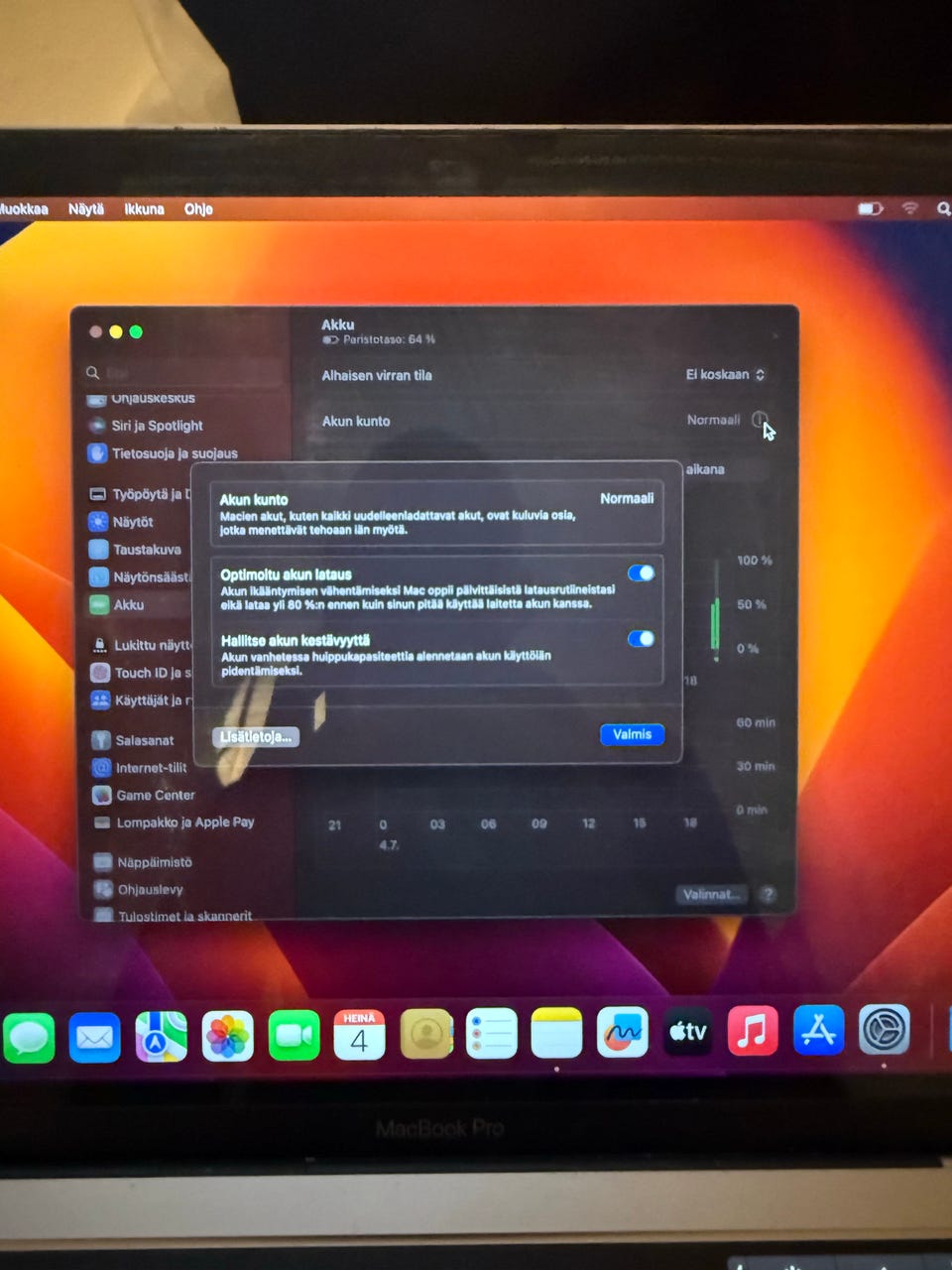Click the Akun kunto info icon
952x1270 pixels.
pyautogui.click(x=759, y=419)
